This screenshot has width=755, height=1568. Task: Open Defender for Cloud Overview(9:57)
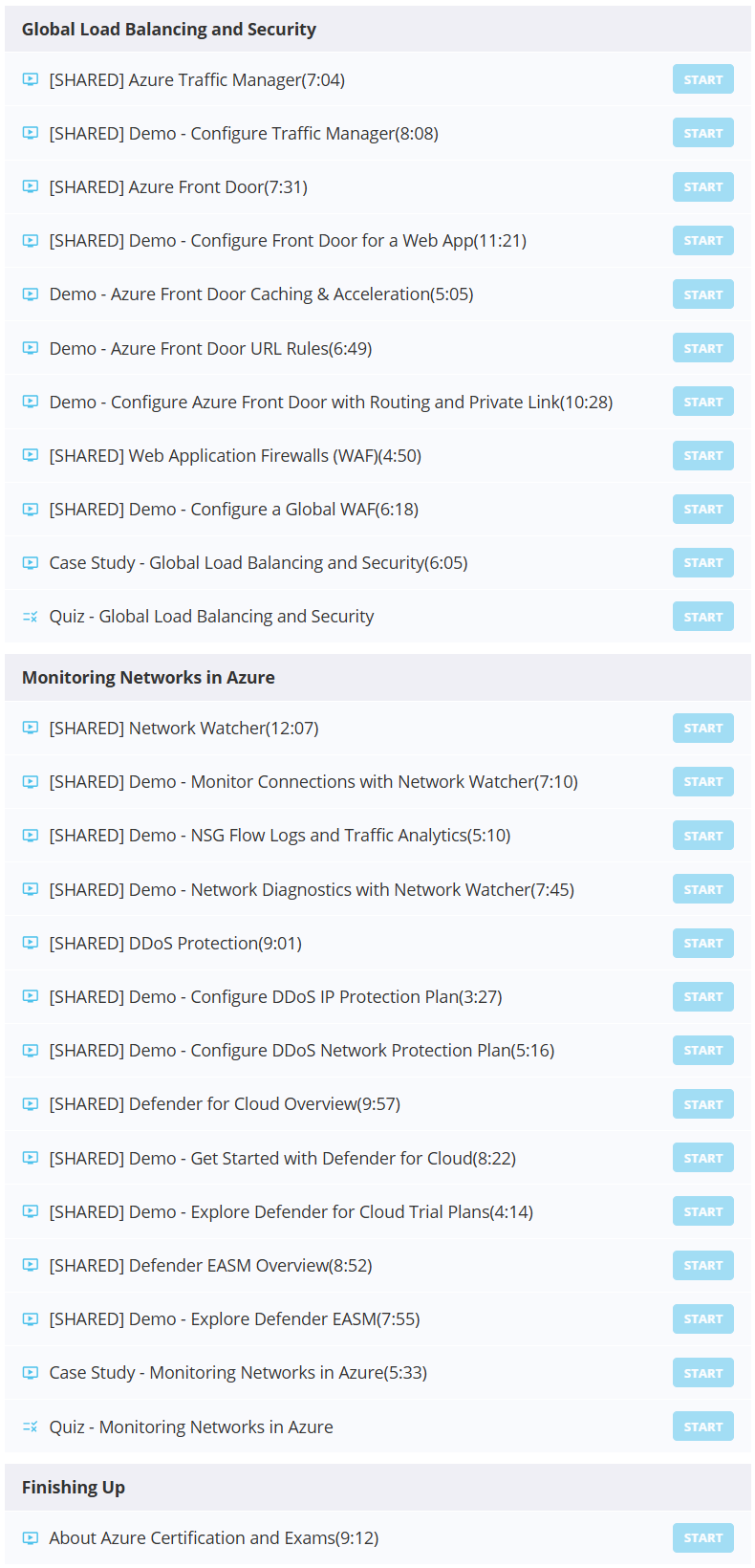pos(225,1104)
